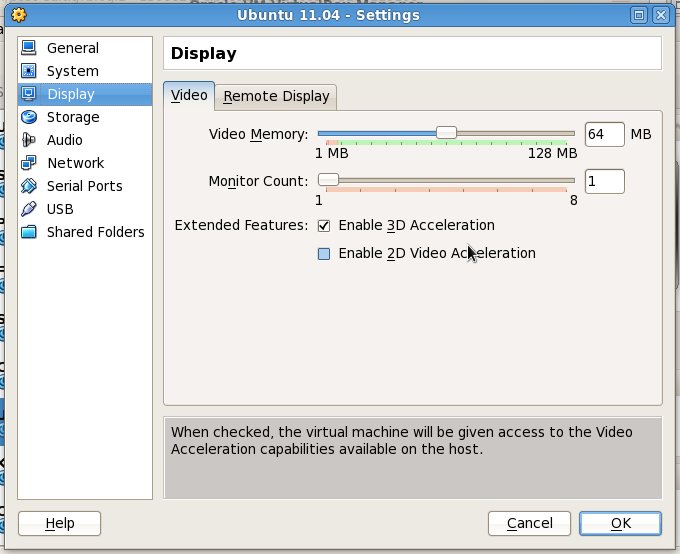
Task: Click the Serial Ports connector icon
Action: pos(28,186)
